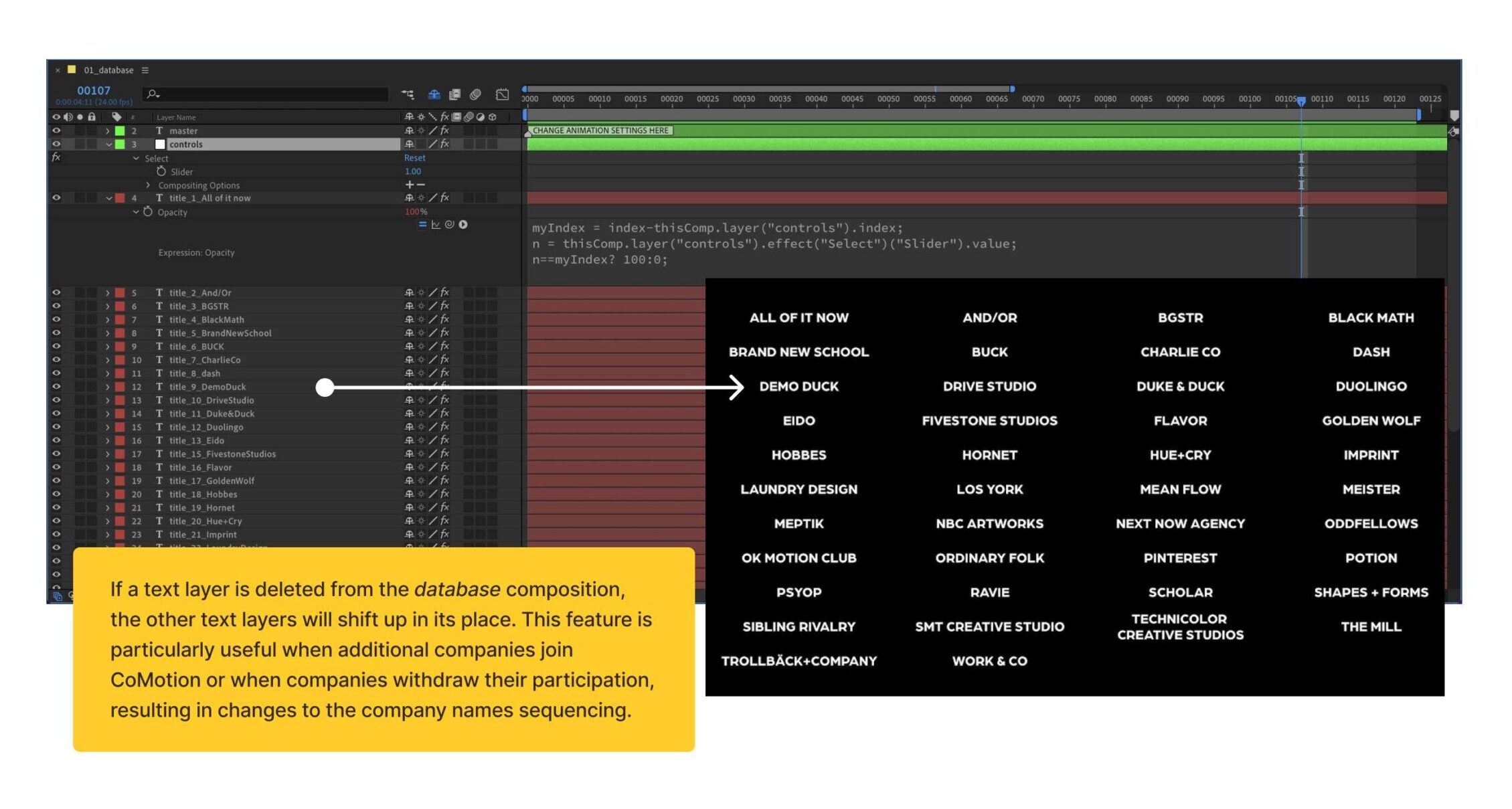
Task: Toggle visibility of title_2_And/Or layer
Action: tap(56, 293)
